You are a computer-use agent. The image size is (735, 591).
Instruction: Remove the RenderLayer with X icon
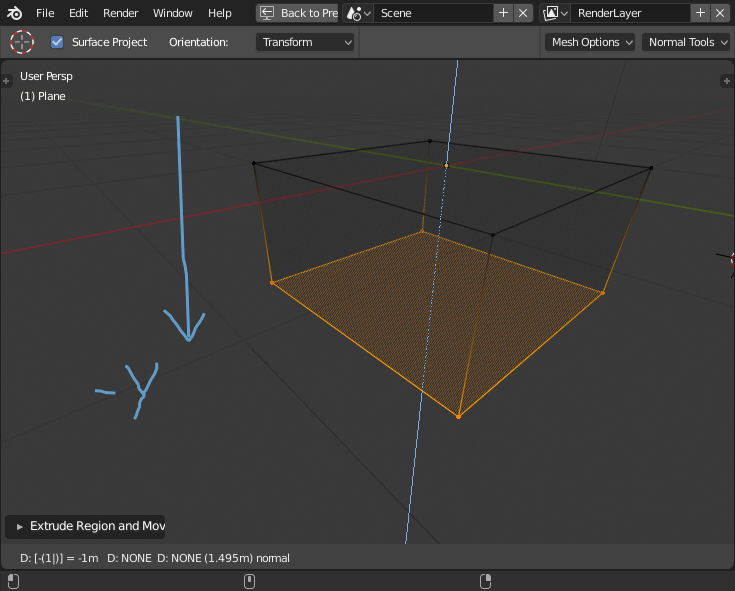pos(720,13)
